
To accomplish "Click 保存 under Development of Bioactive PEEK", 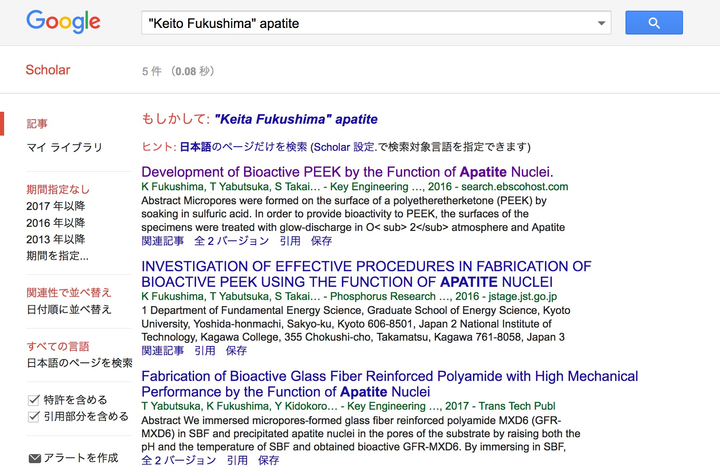I will [x=321, y=241].
